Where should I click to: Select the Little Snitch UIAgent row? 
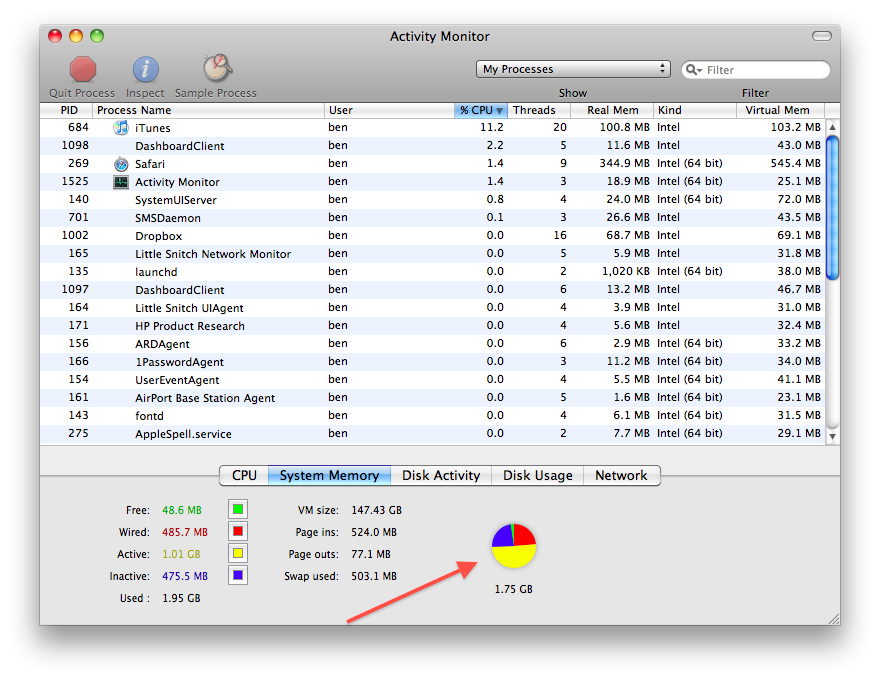point(433,307)
